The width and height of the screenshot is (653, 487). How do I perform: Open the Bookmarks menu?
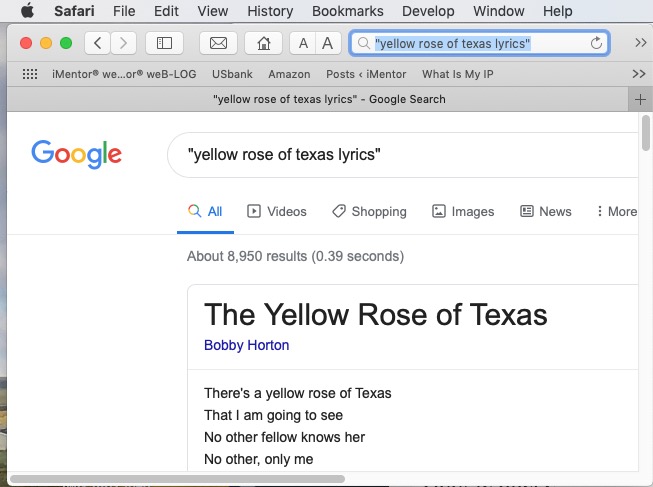click(x=348, y=11)
